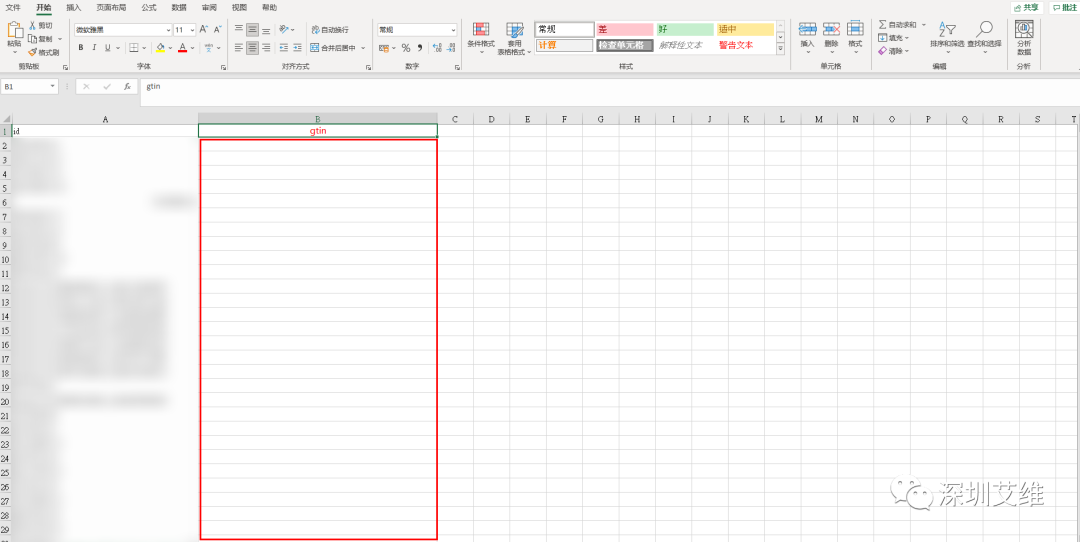
Task: Click the Find and Select (查找和选择) magnifier
Action: (x=984, y=30)
